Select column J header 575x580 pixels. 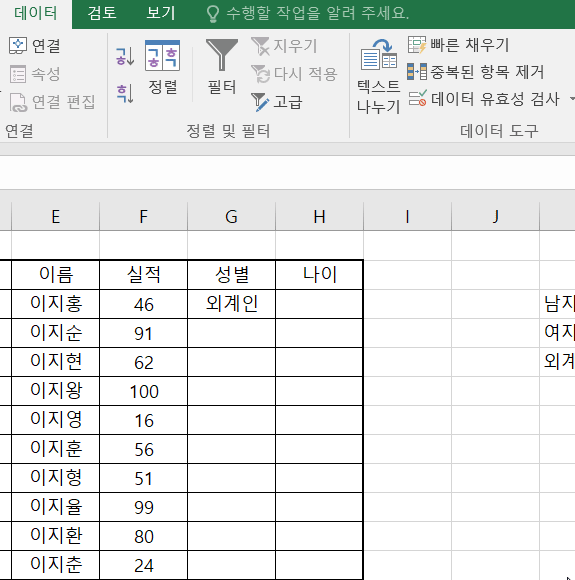(x=496, y=216)
